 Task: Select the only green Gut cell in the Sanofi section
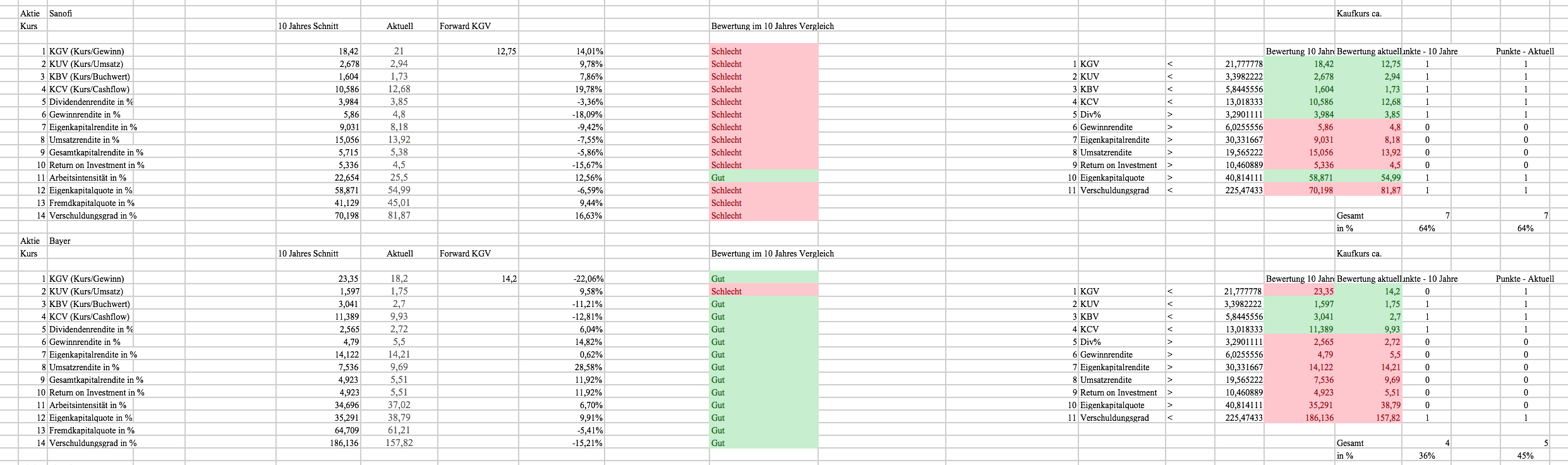click(764, 178)
